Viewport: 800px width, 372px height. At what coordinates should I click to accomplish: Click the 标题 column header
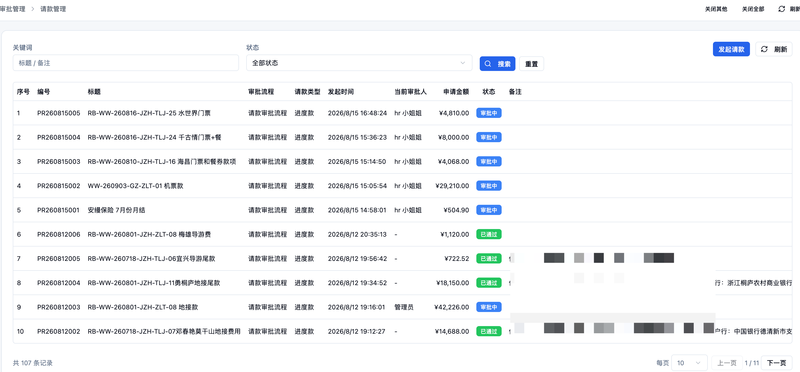[94, 92]
